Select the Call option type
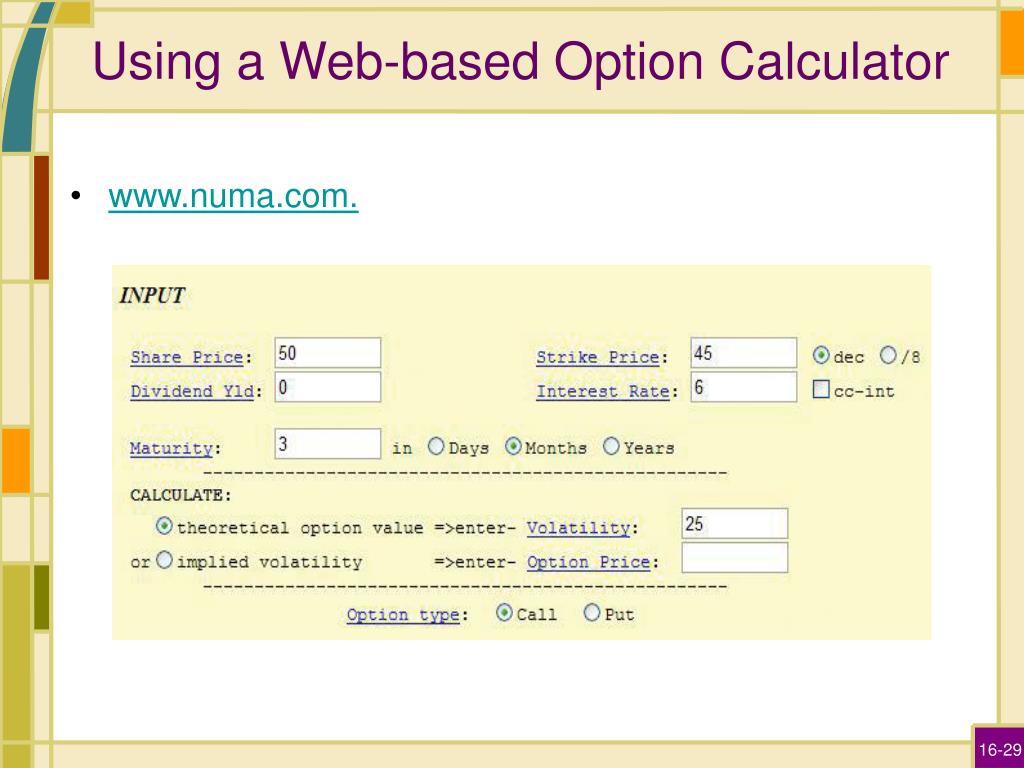Viewport: 1024px width, 768px height. (x=504, y=613)
